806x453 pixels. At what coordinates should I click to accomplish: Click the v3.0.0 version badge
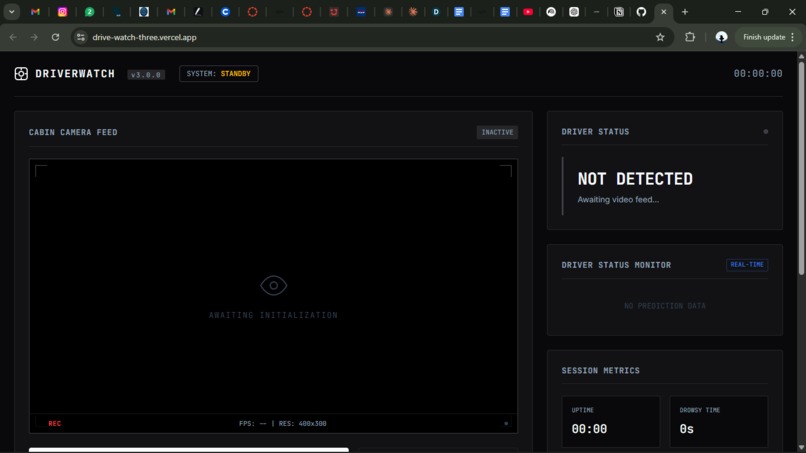click(146, 75)
